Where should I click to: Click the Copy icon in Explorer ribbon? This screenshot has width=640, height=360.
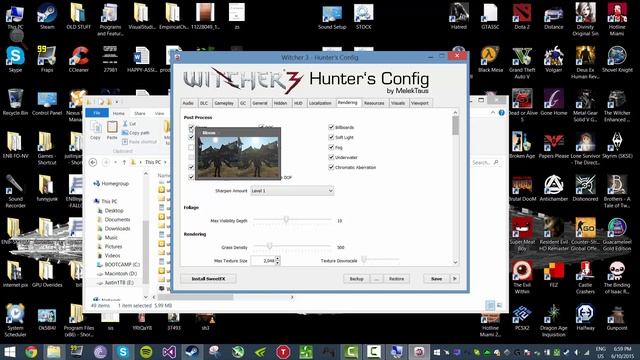click(x=96, y=131)
